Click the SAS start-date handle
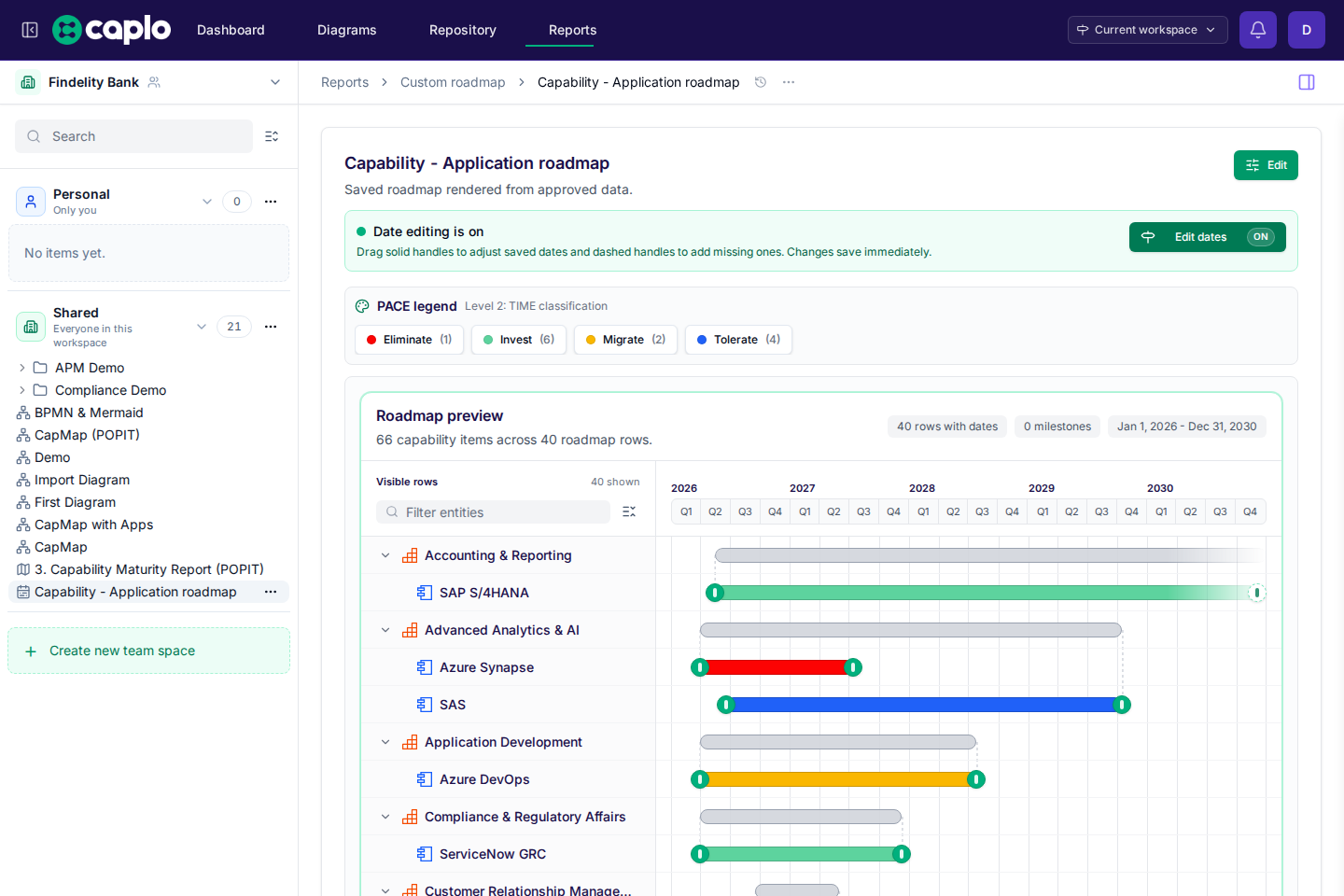Screen dimensions: 1344x896 726,705
